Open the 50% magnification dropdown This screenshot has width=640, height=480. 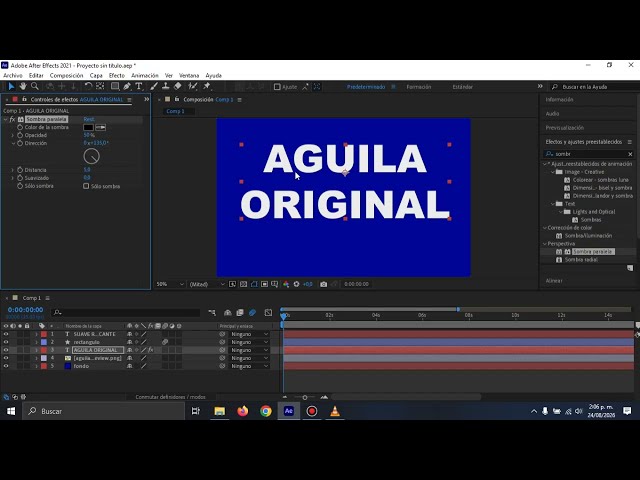click(171, 284)
